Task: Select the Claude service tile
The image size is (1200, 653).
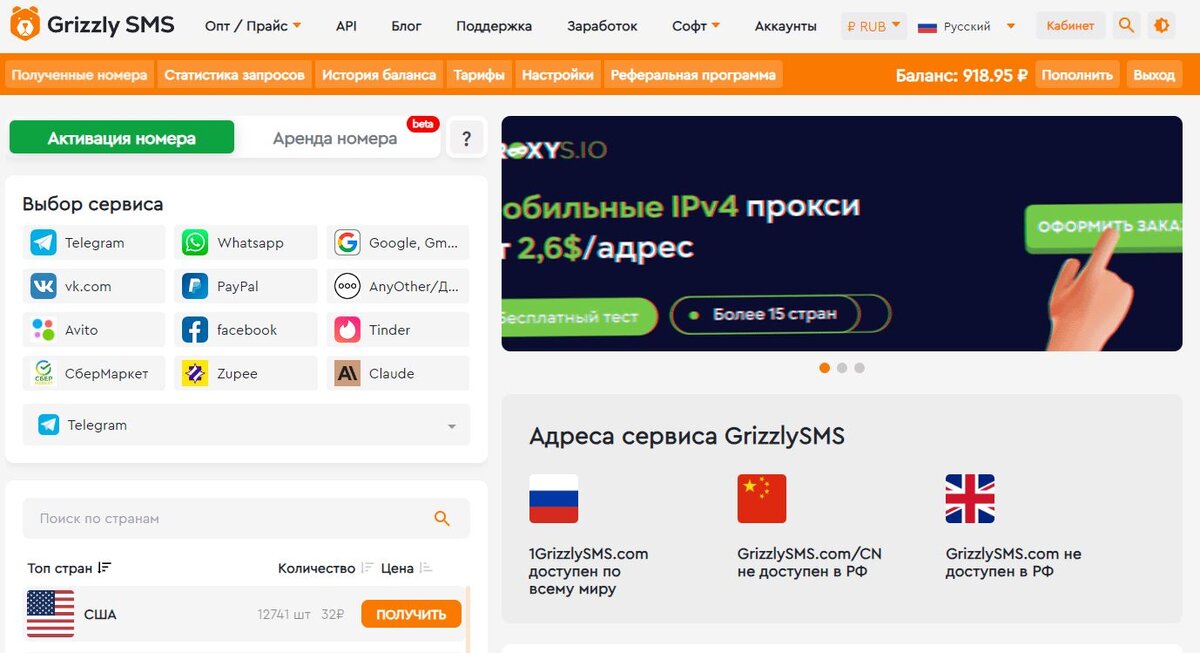Action: [x=398, y=373]
